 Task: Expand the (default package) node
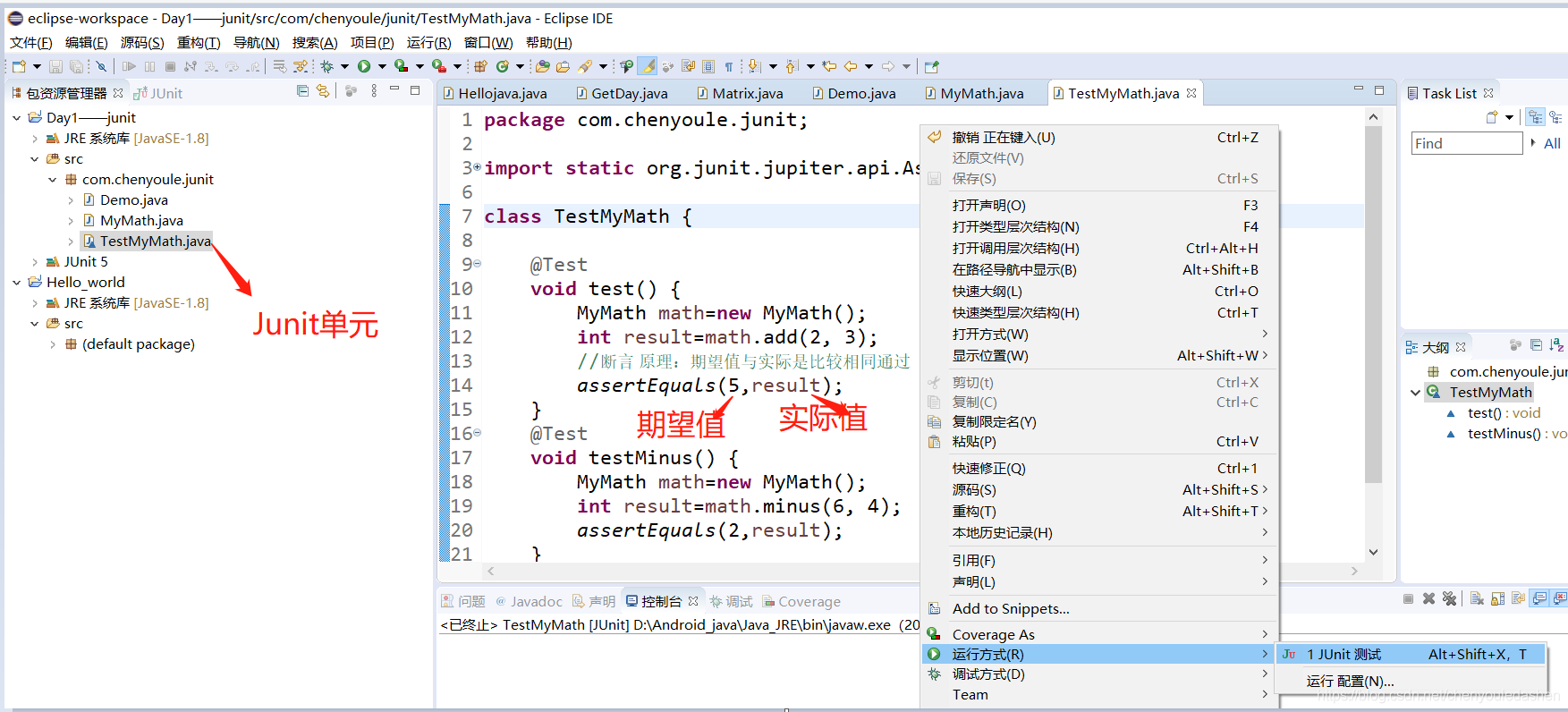[52, 344]
